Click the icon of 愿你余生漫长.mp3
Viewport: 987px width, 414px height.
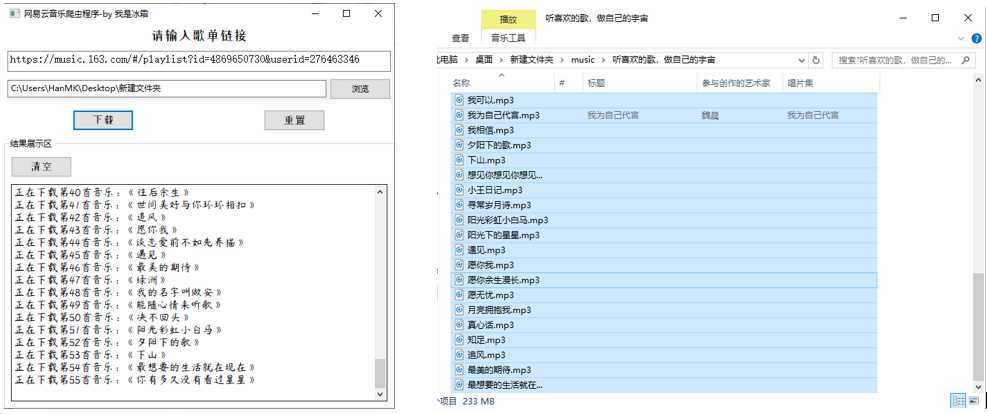coord(459,280)
